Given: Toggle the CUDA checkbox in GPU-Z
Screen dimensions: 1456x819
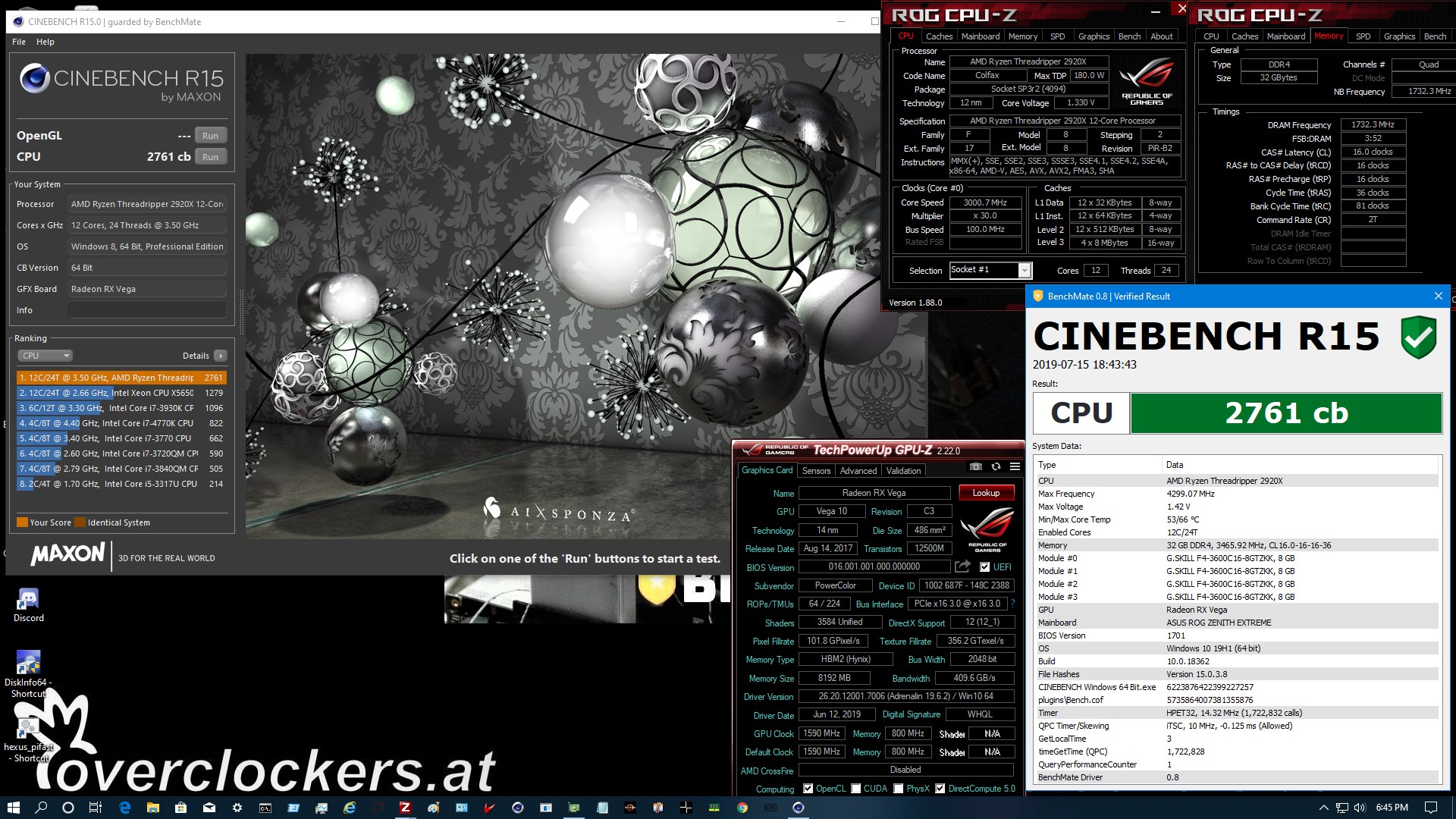Looking at the screenshot, I should (x=855, y=789).
